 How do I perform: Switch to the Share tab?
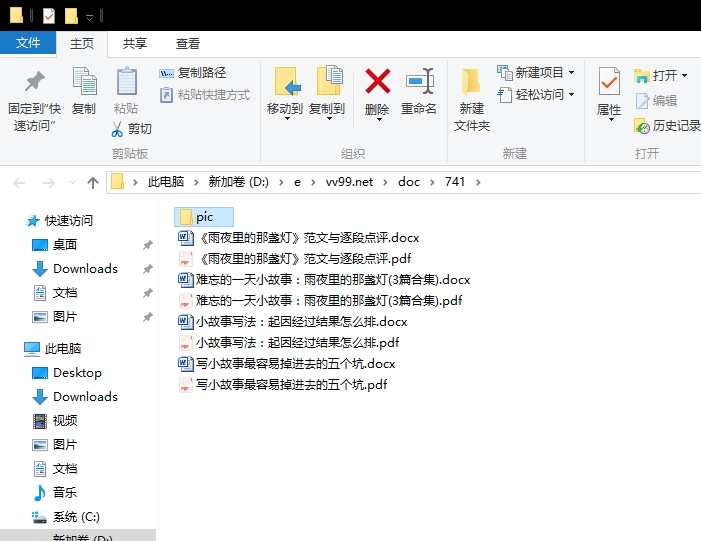click(135, 44)
